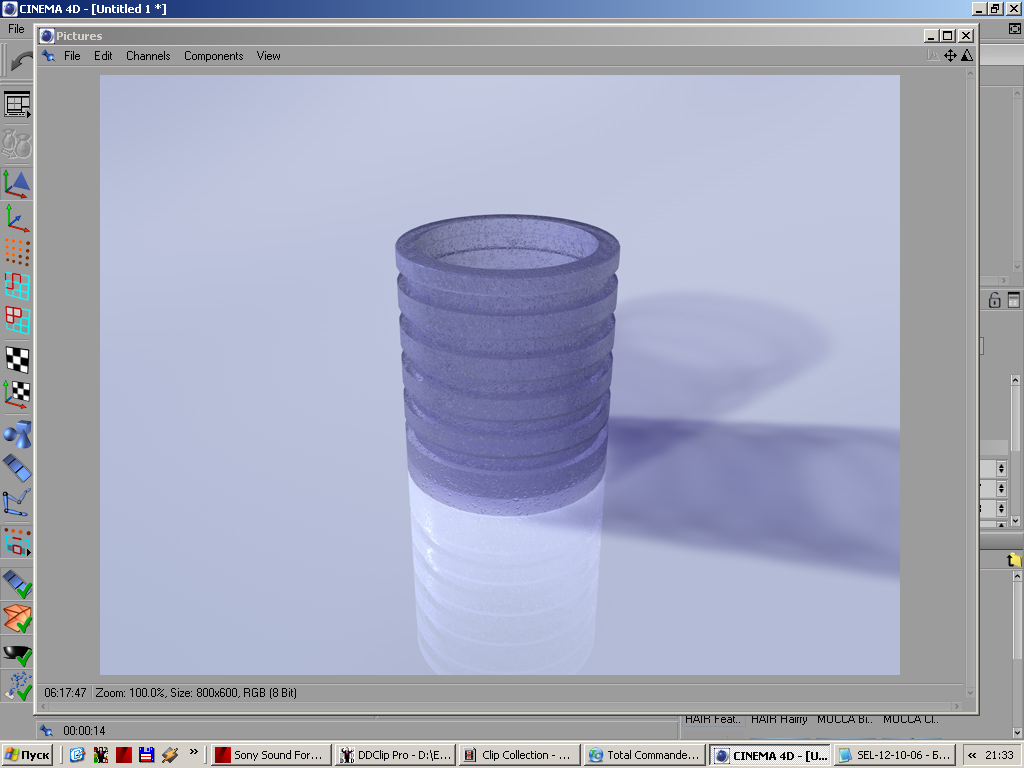
Task: Toggle the lock icon in right panel
Action: pyautogui.click(x=994, y=300)
